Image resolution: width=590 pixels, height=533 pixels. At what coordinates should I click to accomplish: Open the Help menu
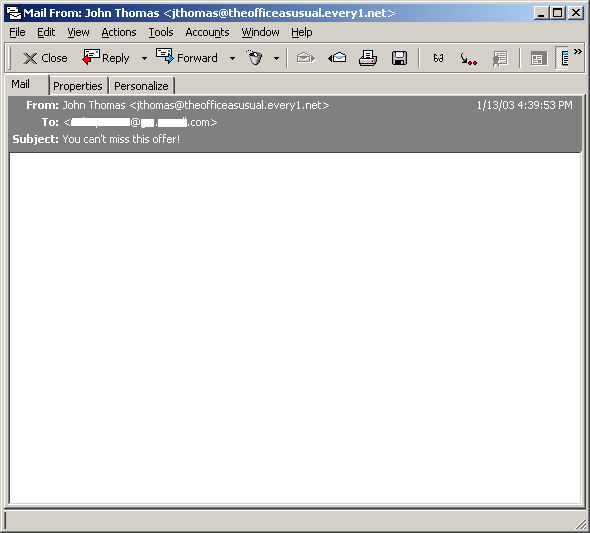click(x=302, y=32)
